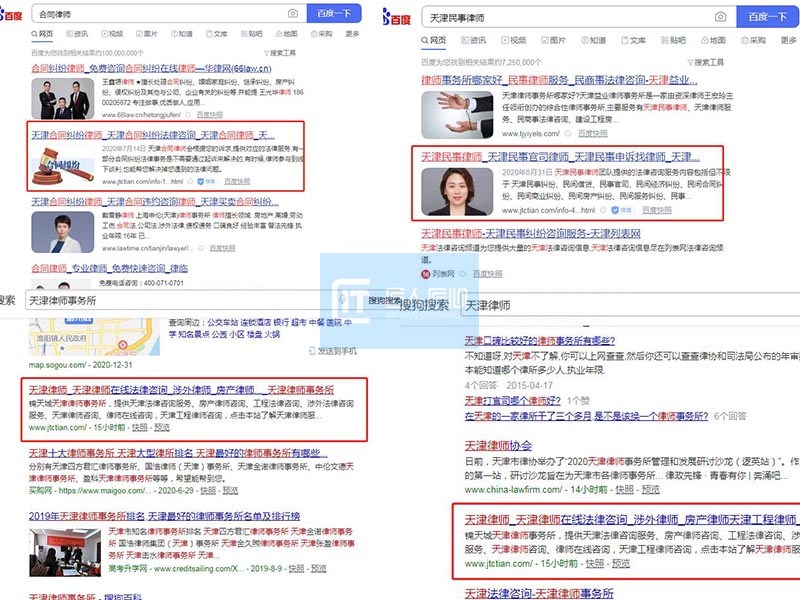Viewport: 800px width, 600px height.
Task: Open 采购 tab on 天津民事律师 results page
Action: (754, 40)
